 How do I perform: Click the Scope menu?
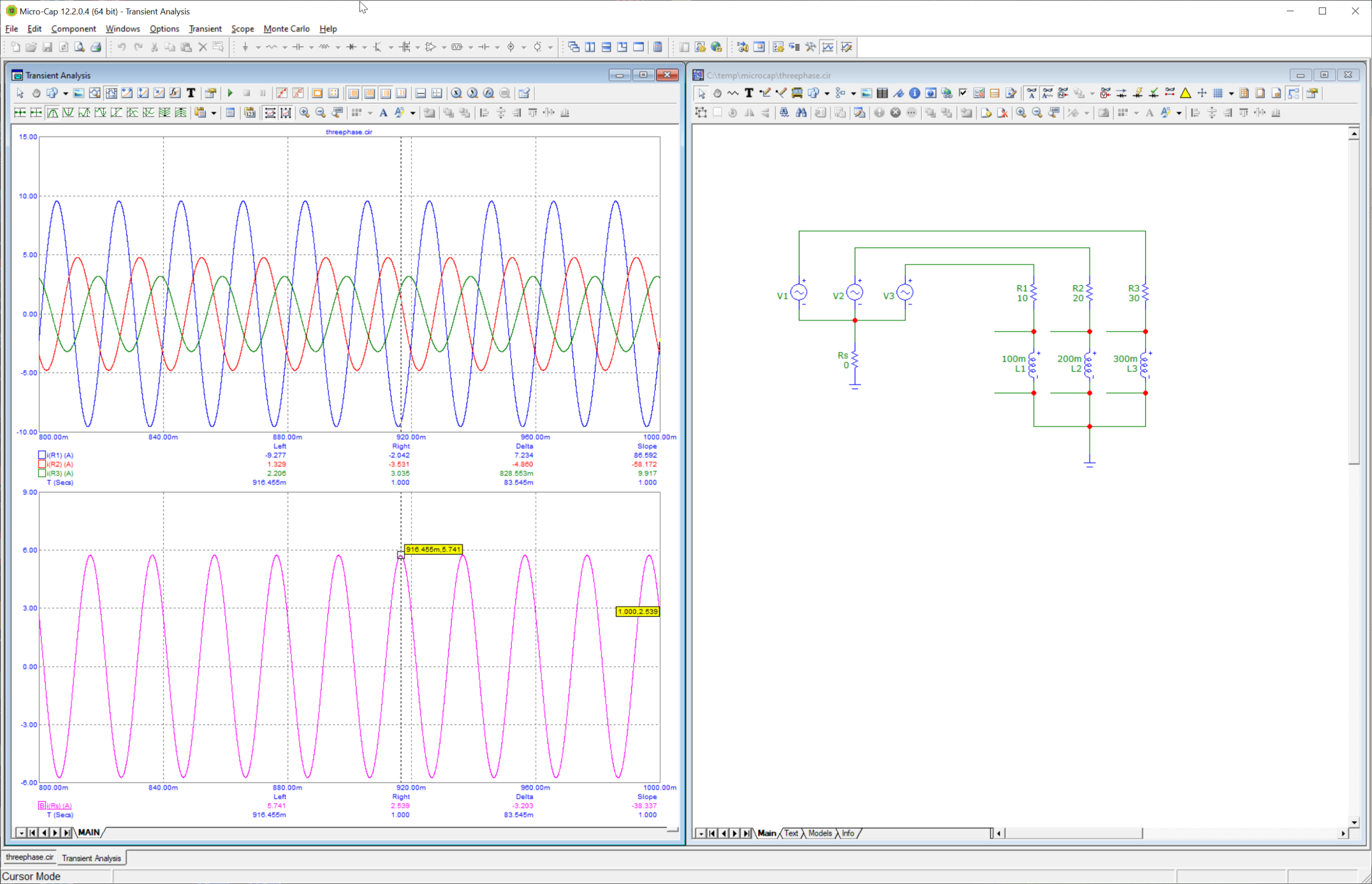tap(242, 29)
